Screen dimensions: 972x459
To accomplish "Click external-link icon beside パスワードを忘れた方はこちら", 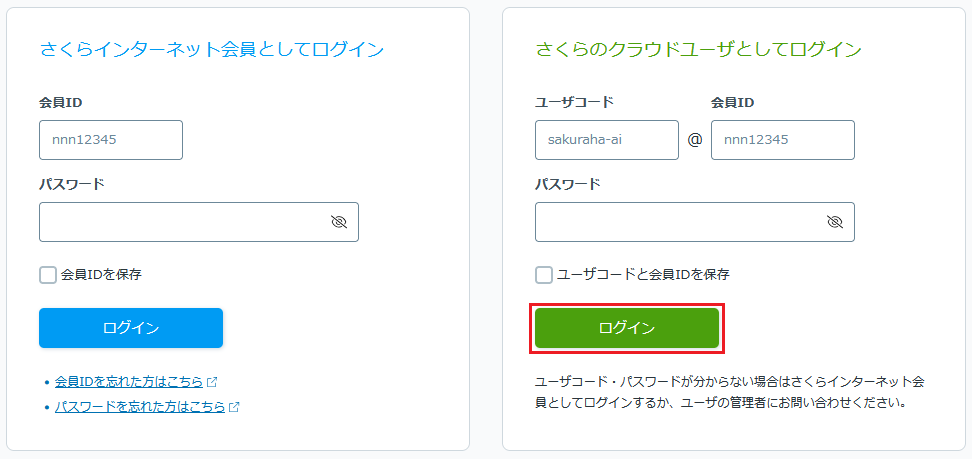I will click(x=234, y=407).
